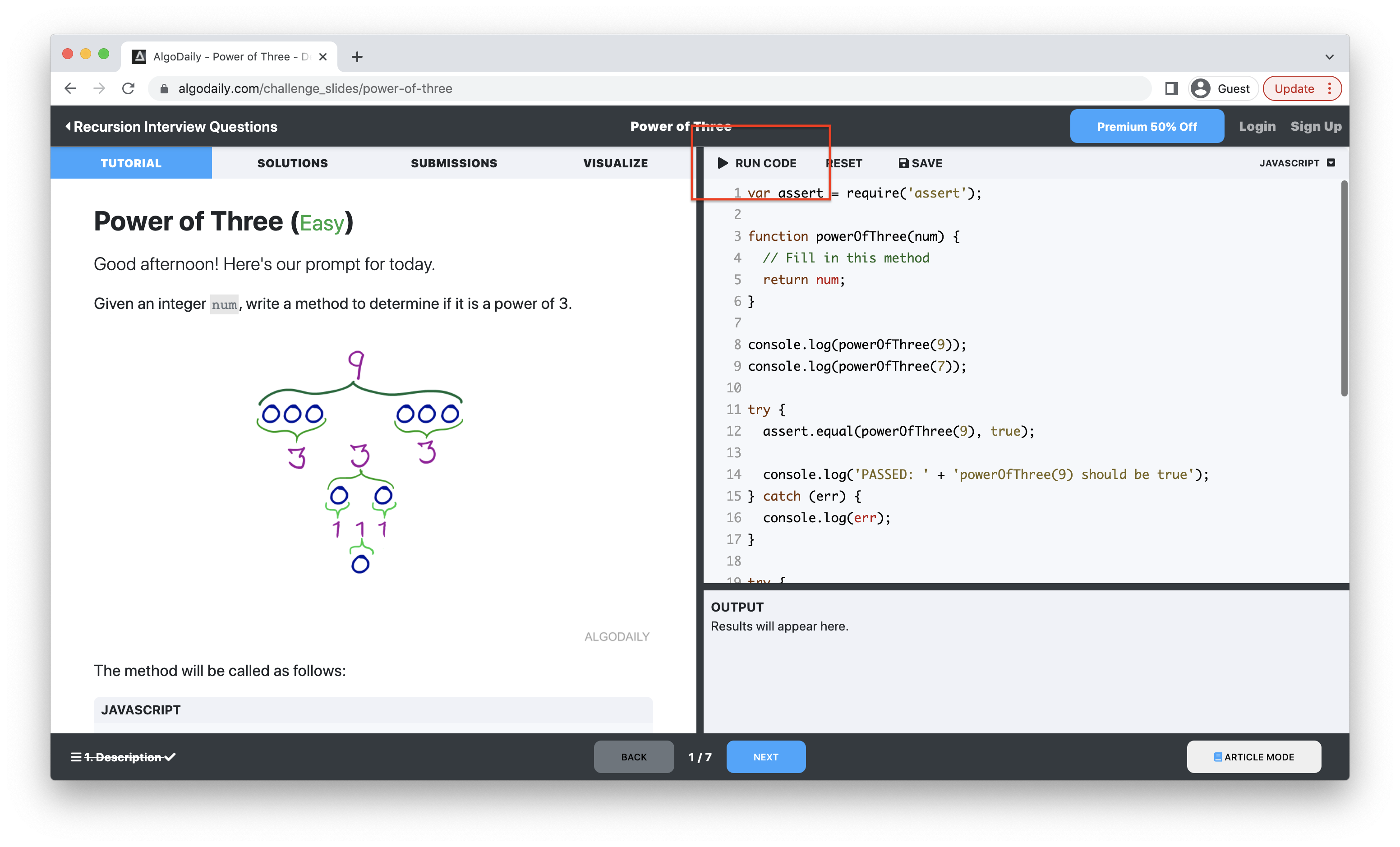Screen dimensions: 1400x847
Task: Open the 1. Description slide menu
Action: point(123,757)
